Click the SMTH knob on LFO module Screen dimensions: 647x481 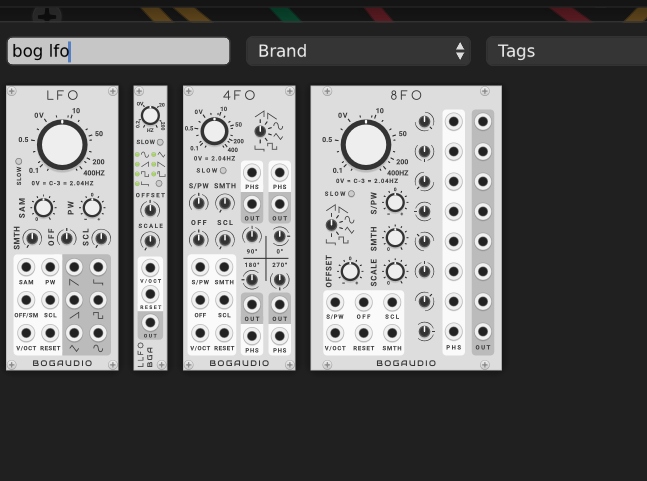[x=32, y=238]
